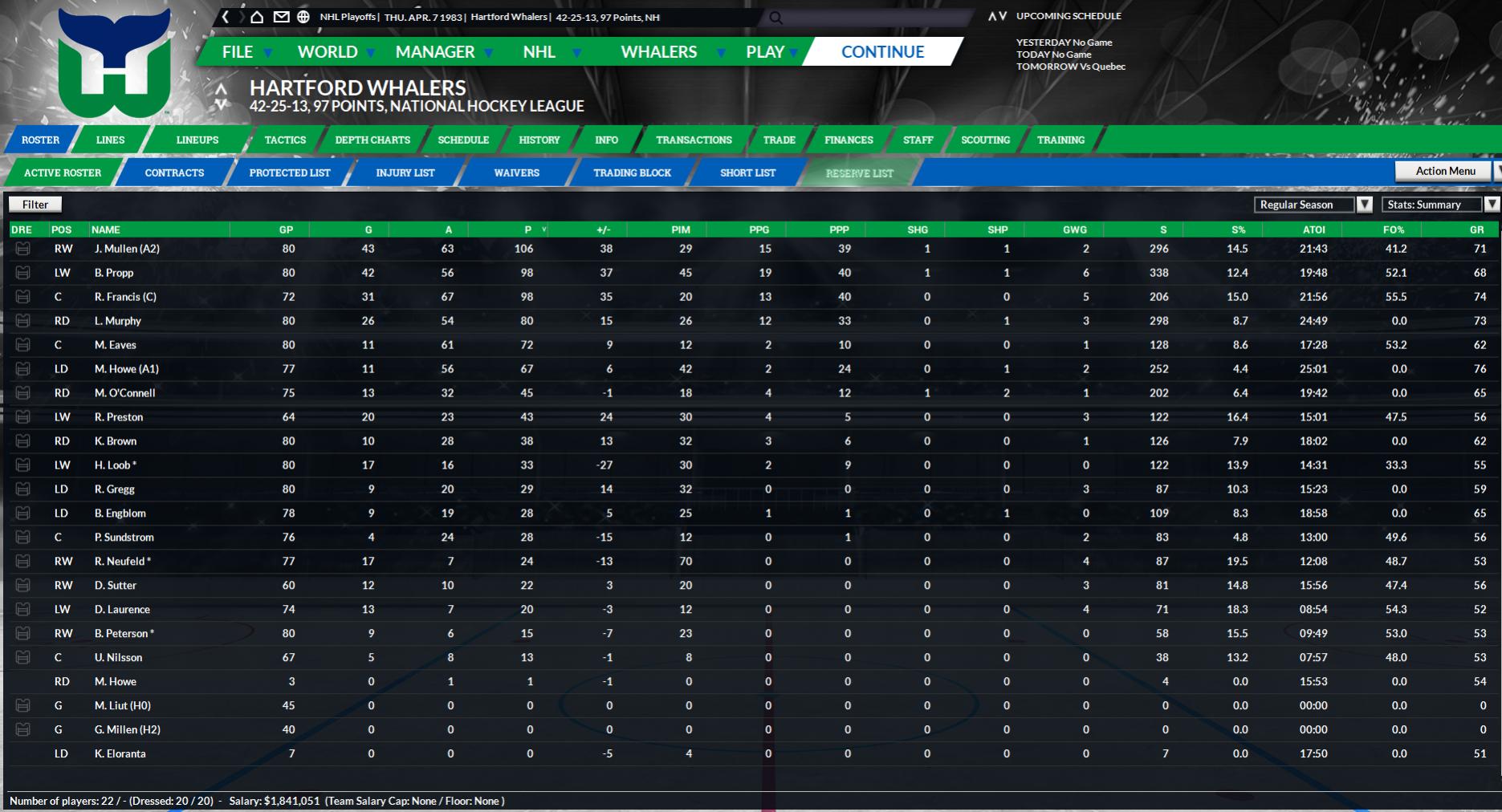
Task: Toggle dressed status for L. Murphy
Action: pyautogui.click(x=22, y=321)
